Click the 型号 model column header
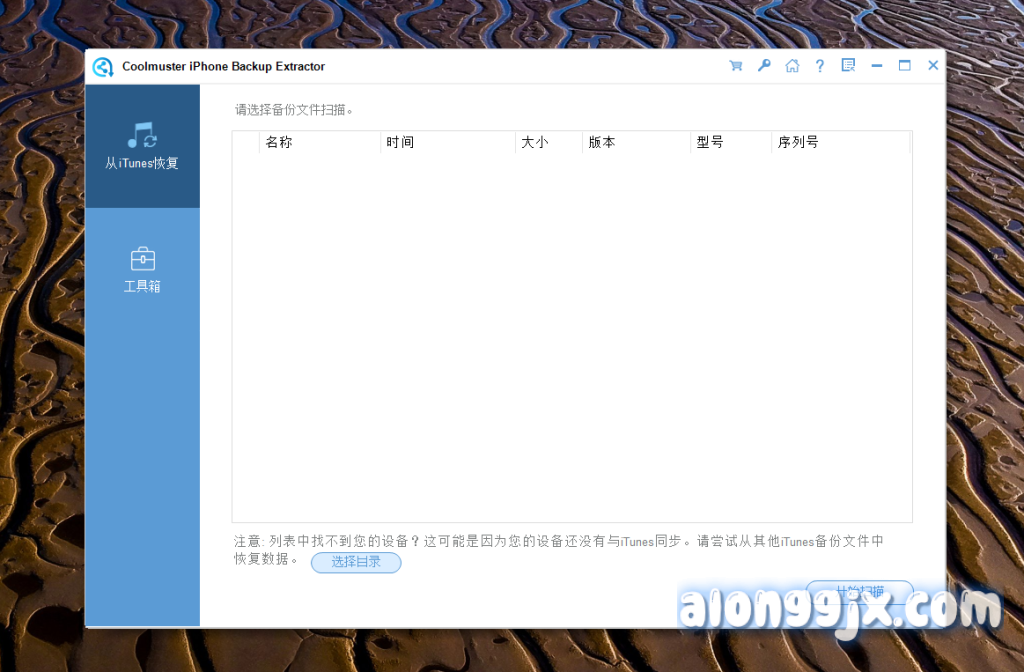 730,142
